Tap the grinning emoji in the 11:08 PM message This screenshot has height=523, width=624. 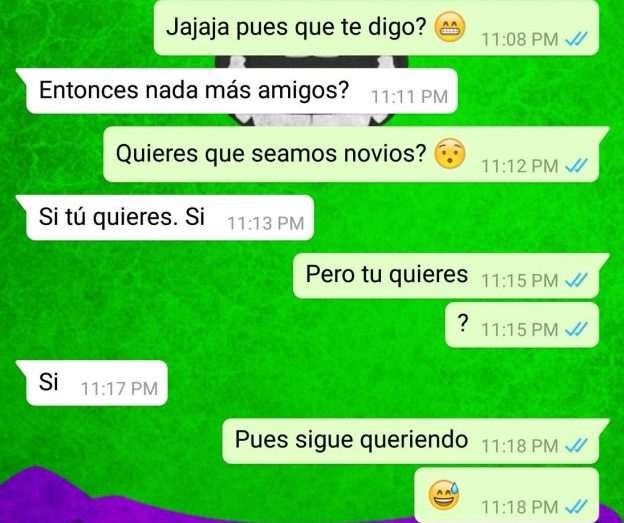tap(450, 27)
